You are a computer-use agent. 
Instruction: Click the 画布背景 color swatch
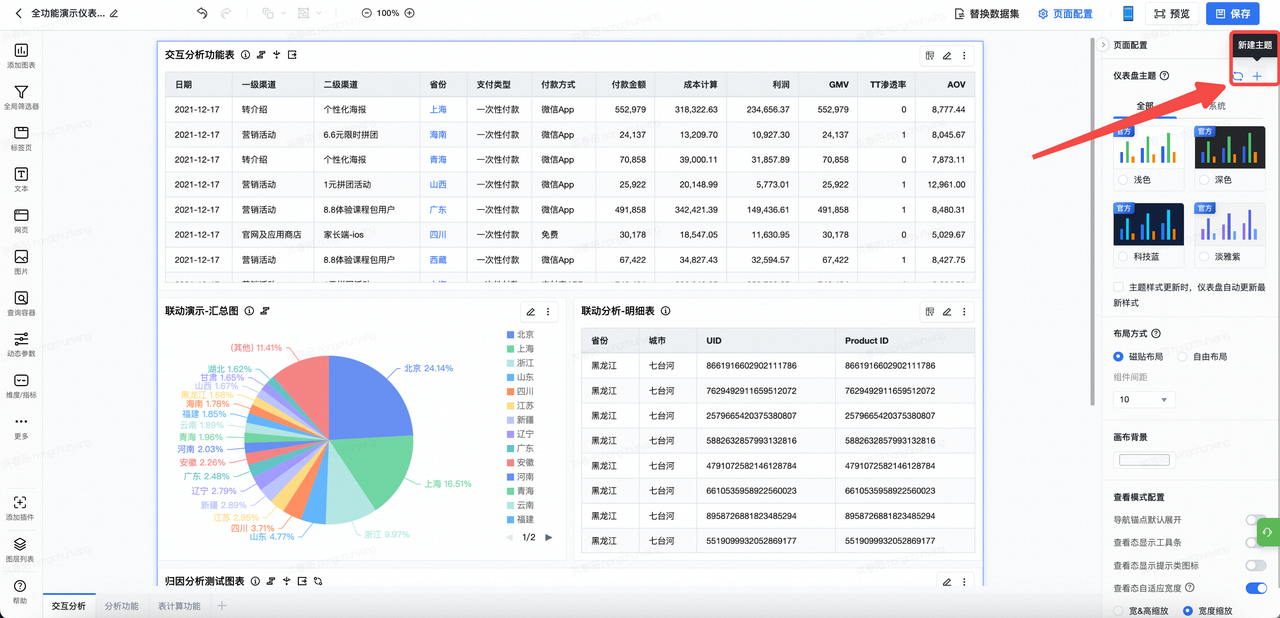pos(1143,460)
